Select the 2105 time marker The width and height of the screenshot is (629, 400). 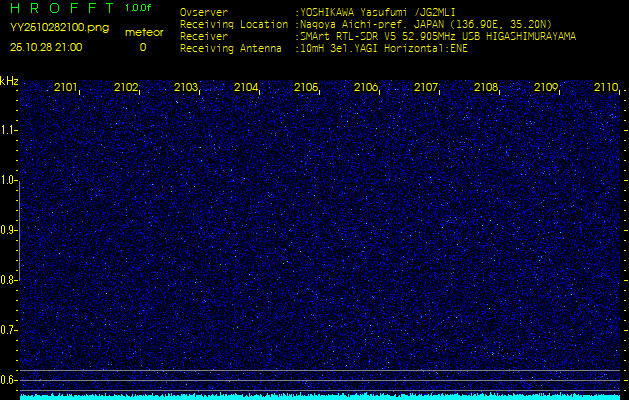[306, 88]
